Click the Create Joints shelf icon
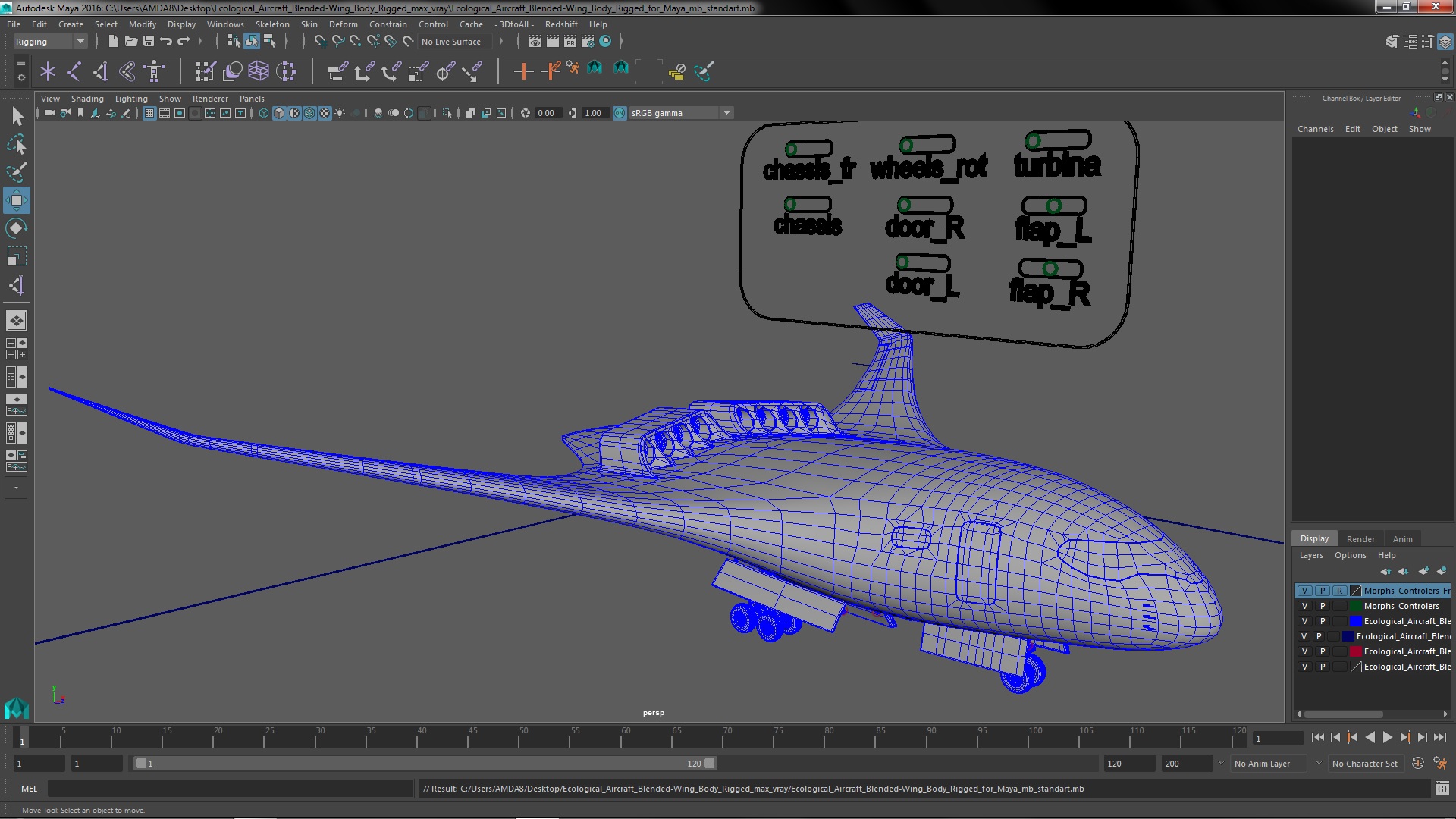The width and height of the screenshot is (1456, 819). [74, 71]
